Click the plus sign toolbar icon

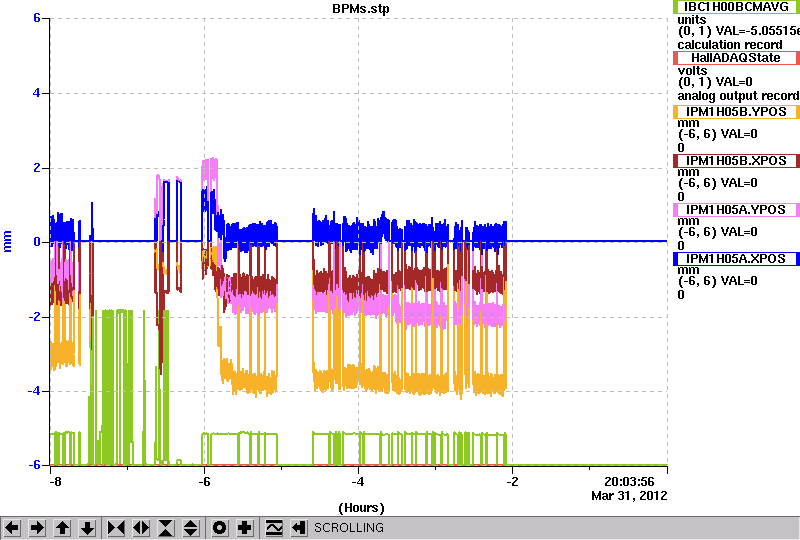tap(245, 528)
